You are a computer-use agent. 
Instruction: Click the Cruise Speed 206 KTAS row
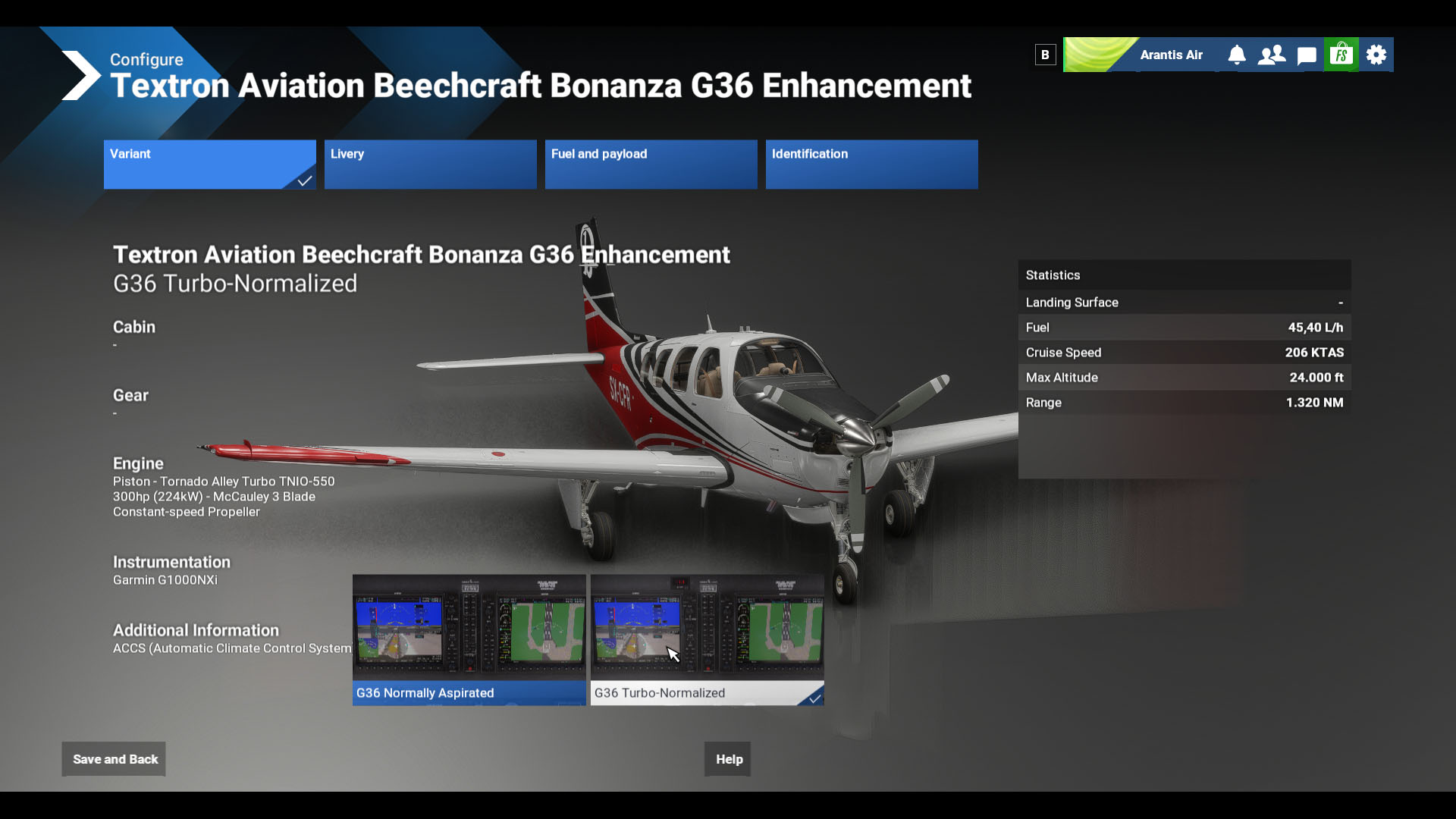point(1185,353)
